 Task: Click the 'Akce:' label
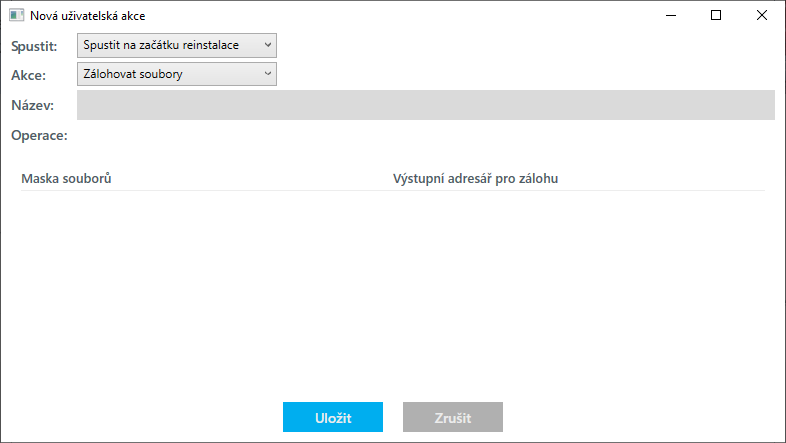click(29, 75)
